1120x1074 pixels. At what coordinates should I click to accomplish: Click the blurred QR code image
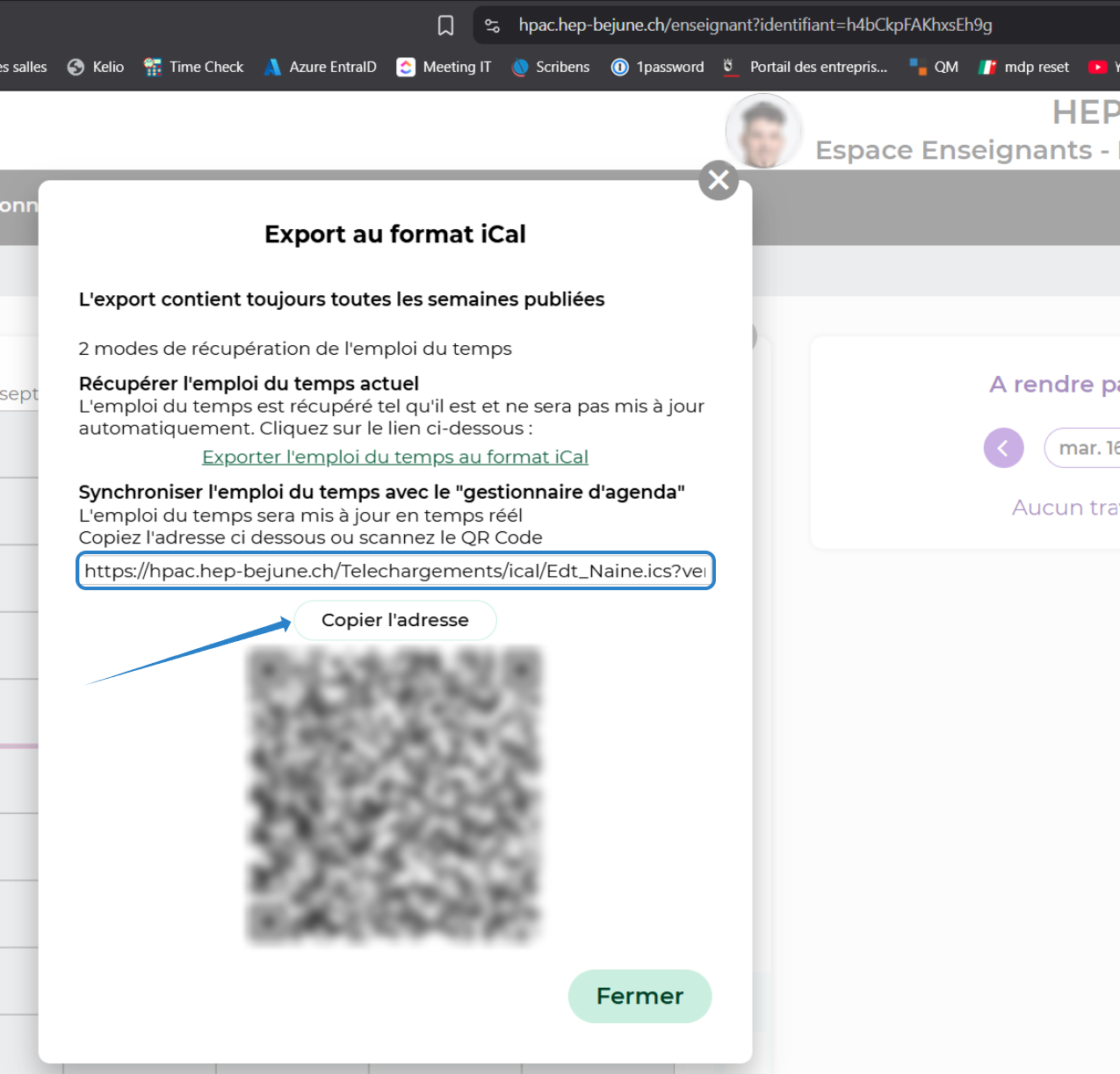point(394,796)
